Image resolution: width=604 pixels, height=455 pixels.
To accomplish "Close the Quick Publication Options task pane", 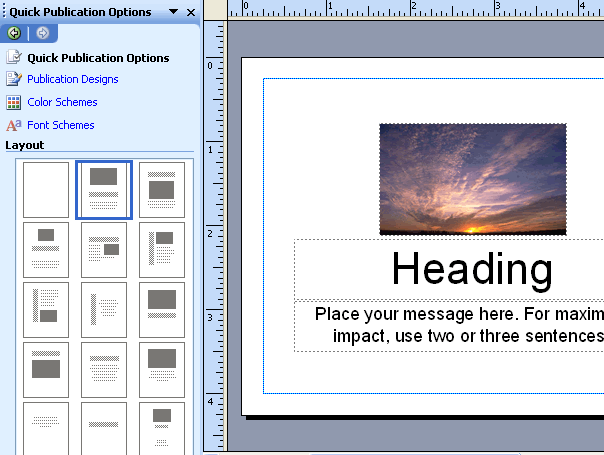I will 191,12.
